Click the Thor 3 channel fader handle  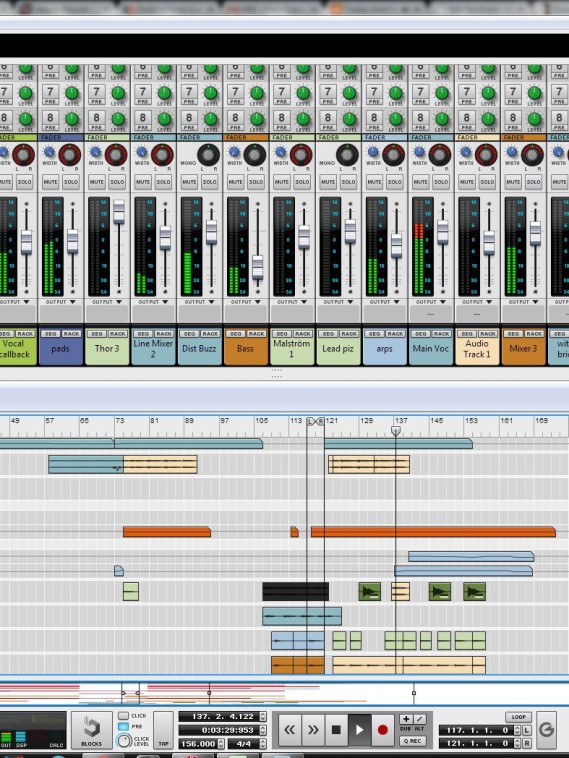tap(119, 212)
